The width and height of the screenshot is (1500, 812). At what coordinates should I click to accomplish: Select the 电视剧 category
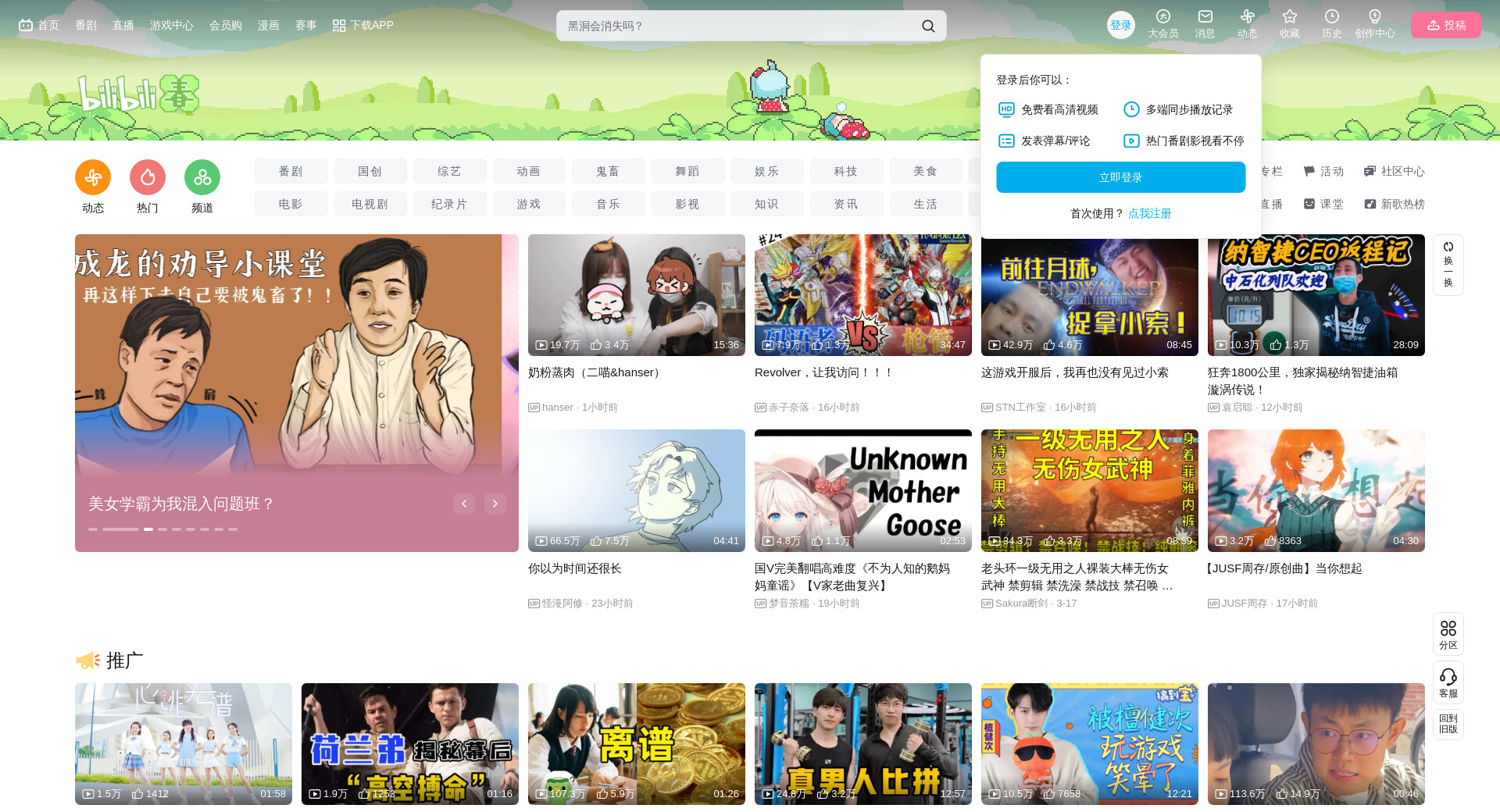click(x=370, y=204)
